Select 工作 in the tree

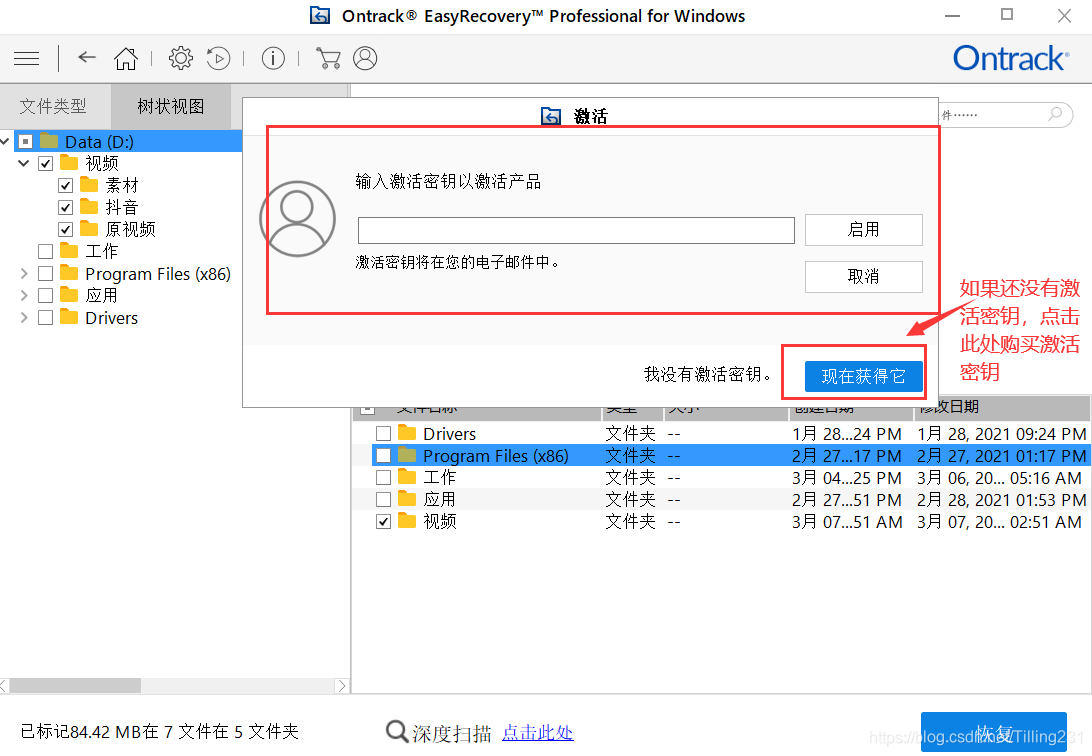102,251
